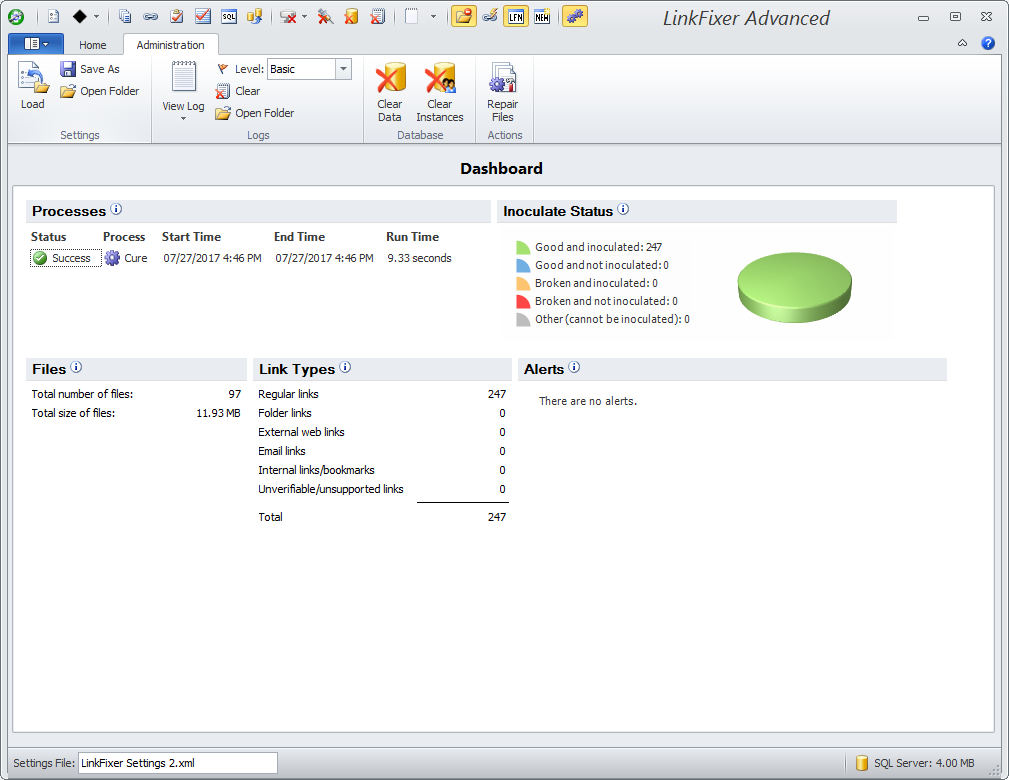Click the Load settings button
Viewport: 1009px width, 780px height.
pos(33,86)
